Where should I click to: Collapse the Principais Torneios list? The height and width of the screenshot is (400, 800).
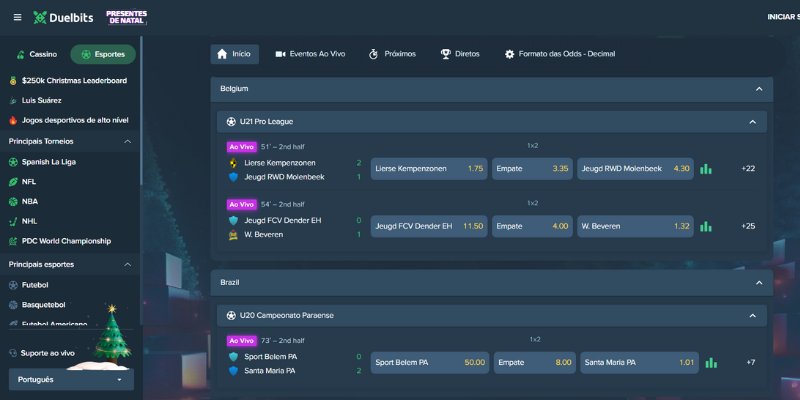(x=128, y=141)
